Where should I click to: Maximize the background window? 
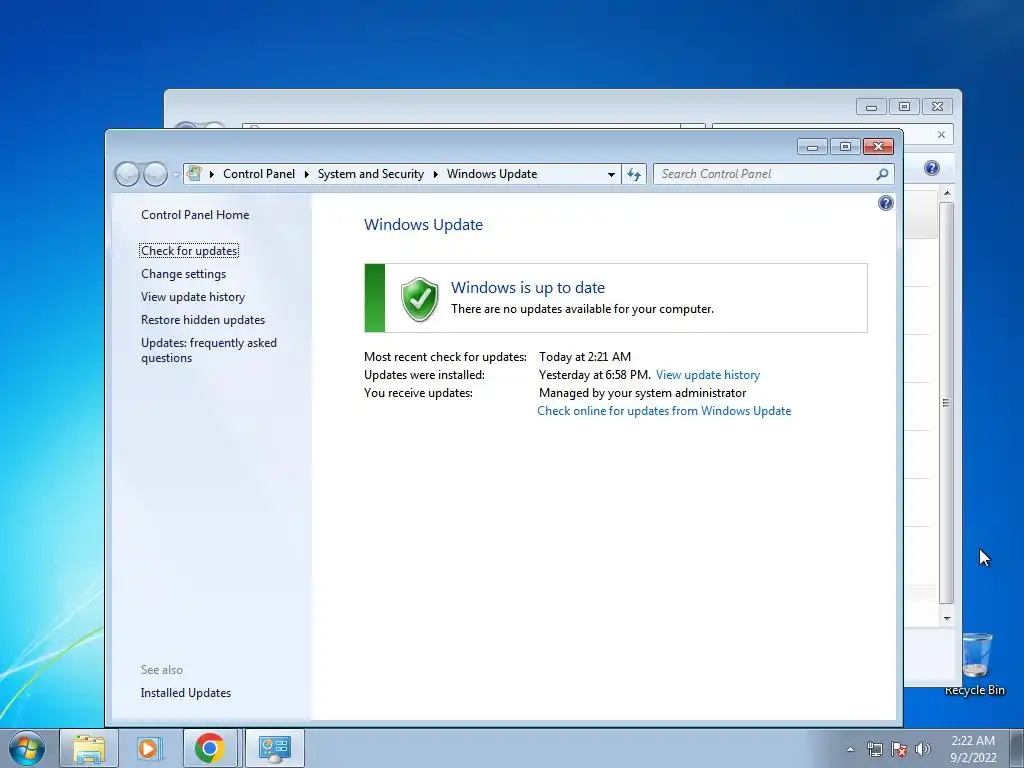pos(904,106)
